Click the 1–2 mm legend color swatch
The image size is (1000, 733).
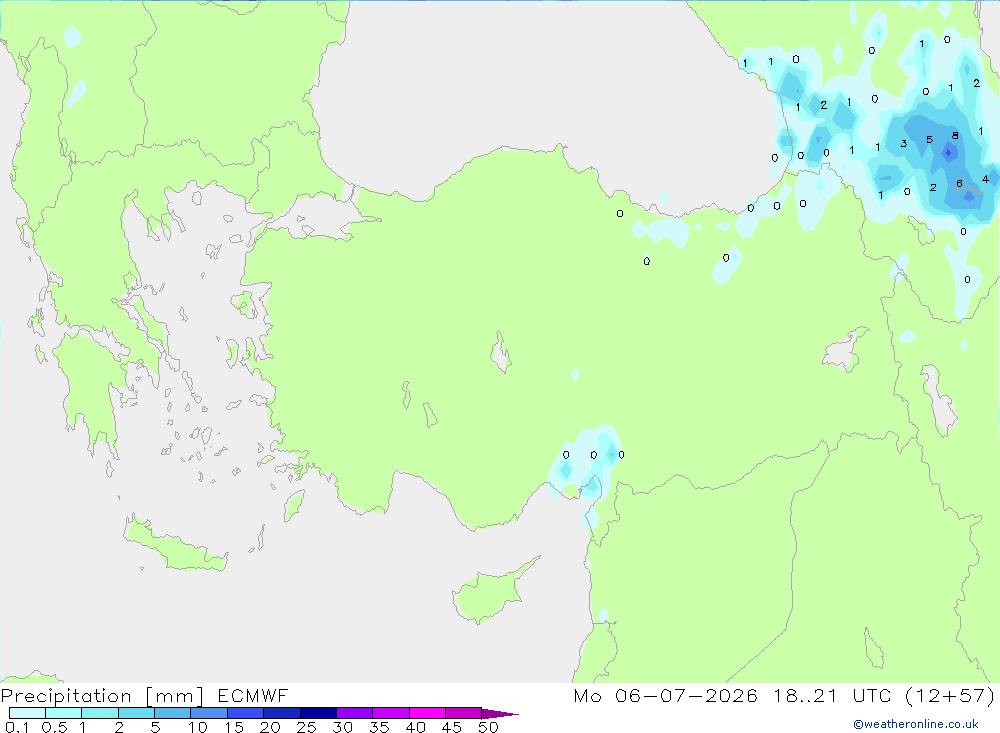tap(100, 713)
